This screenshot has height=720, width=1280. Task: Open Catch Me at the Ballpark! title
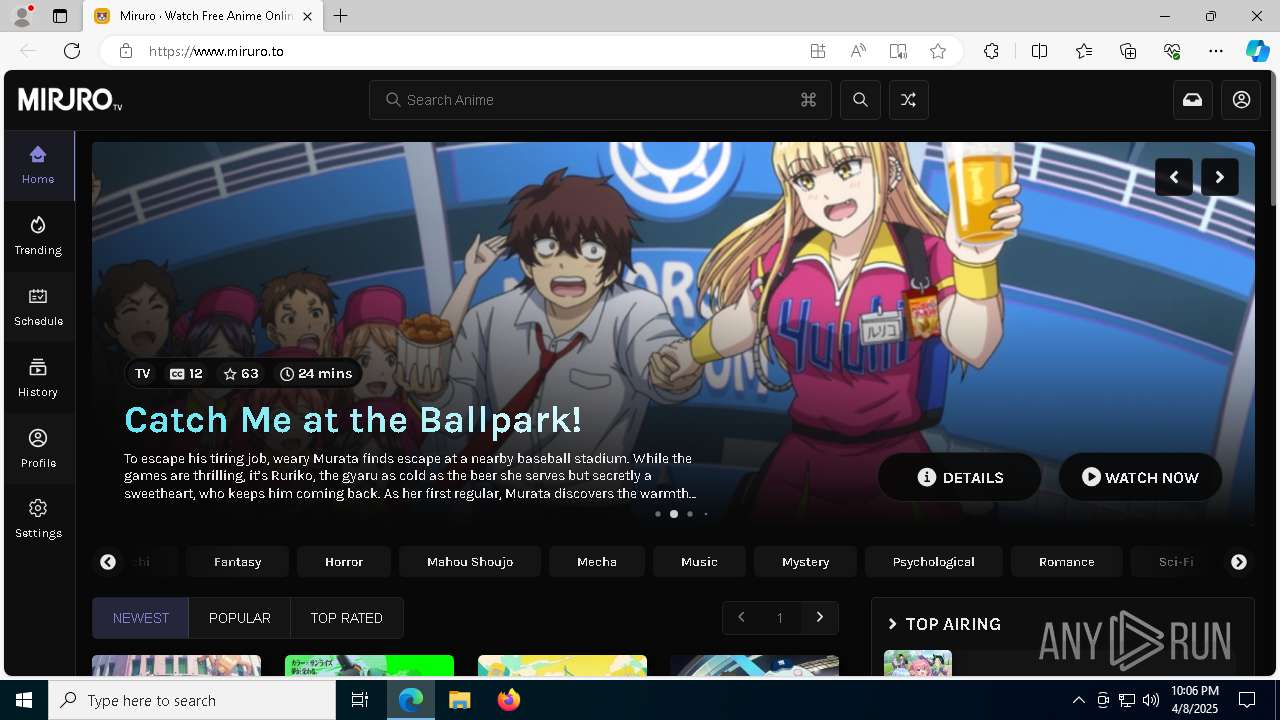coord(353,420)
